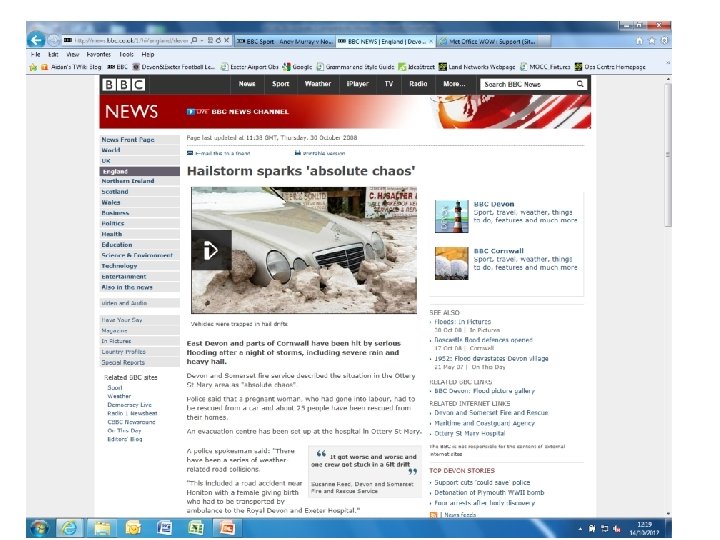Switch to BBC Sport Andy Murray tab

[285, 41]
